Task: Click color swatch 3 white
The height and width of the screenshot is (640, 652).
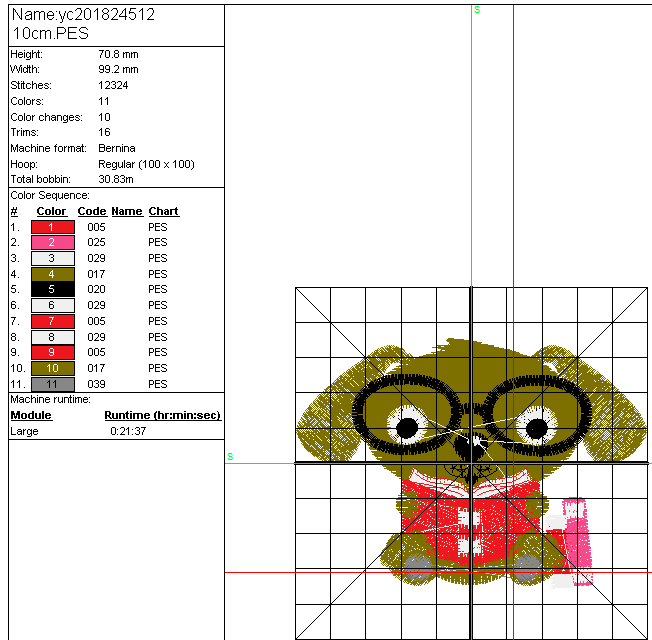Action: pos(53,258)
